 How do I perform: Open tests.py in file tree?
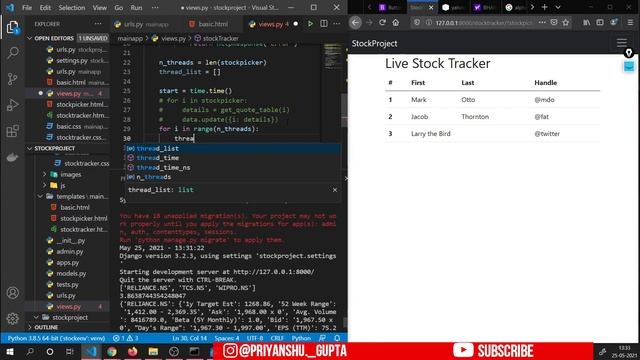click(x=67, y=285)
